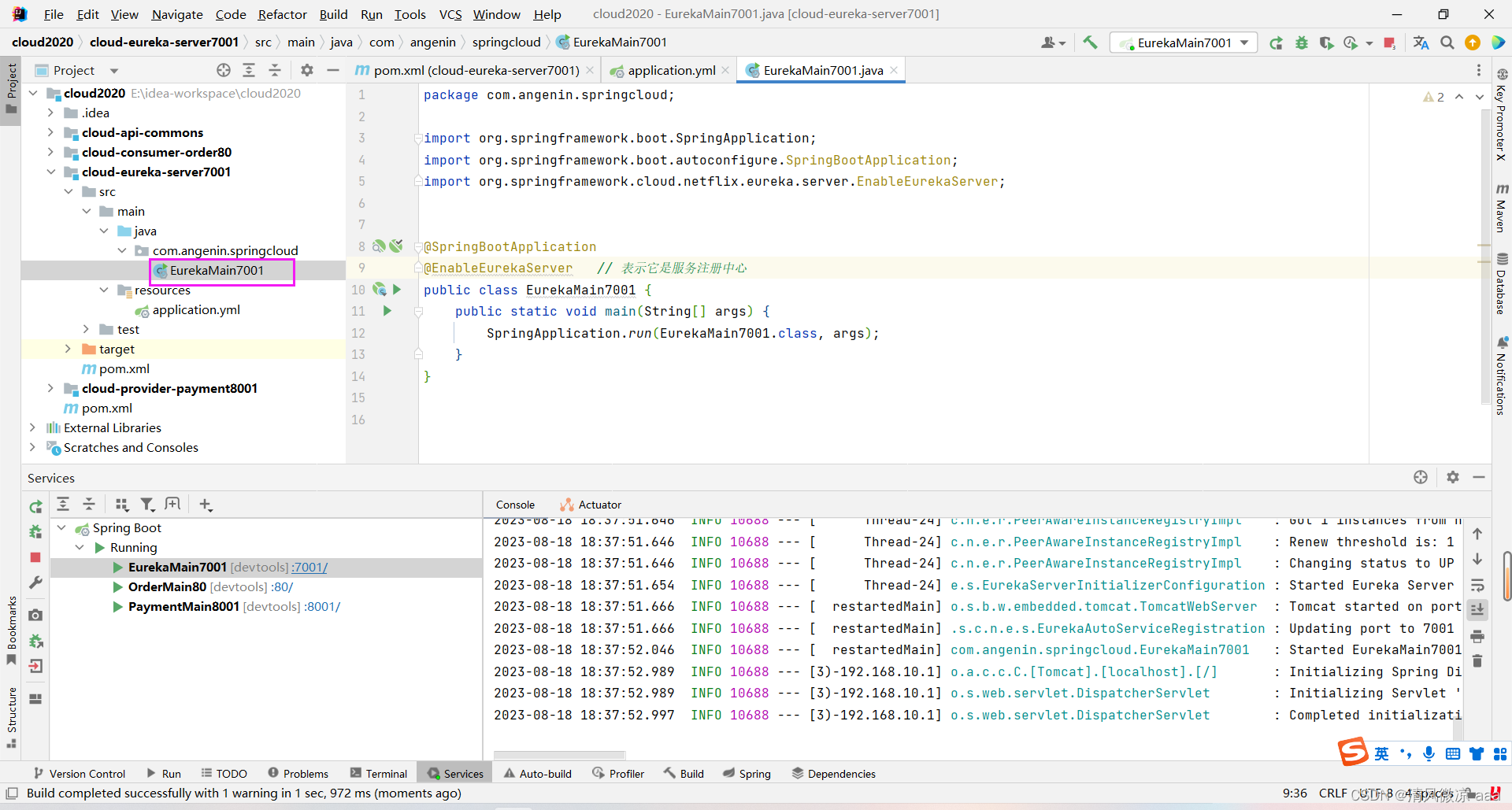Open Terminal tool window button
The image size is (1512, 810).
(x=379, y=774)
